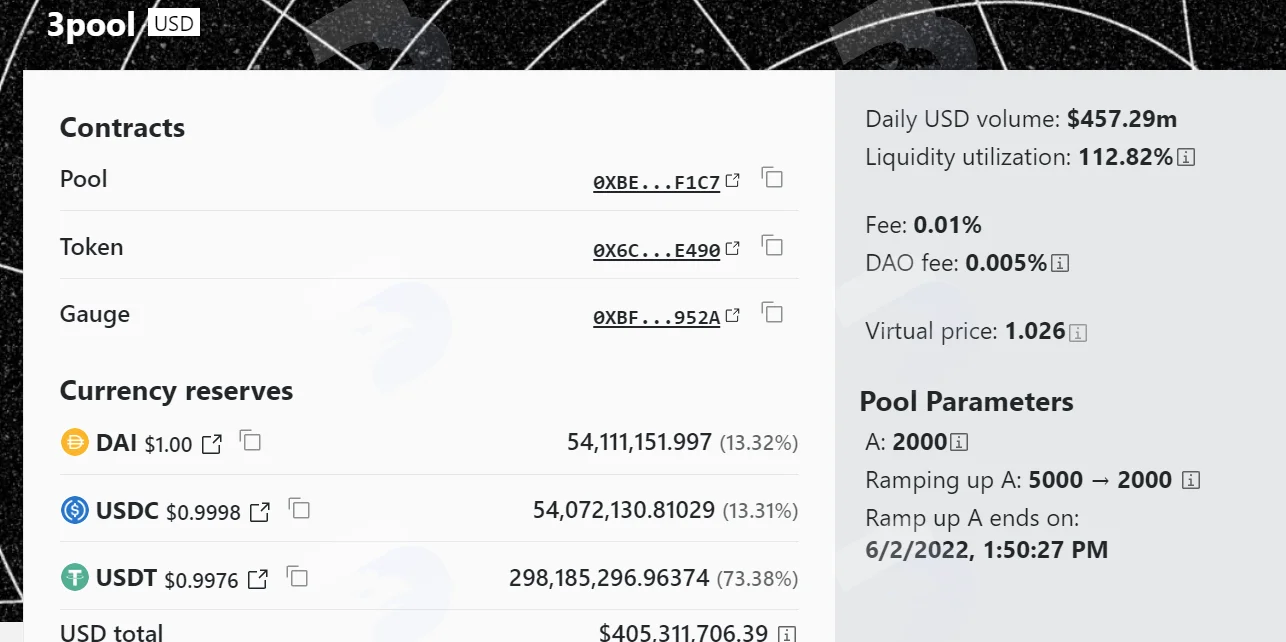The image size is (1286, 642).
Task: Select USDT share (73.38%)
Action: click(758, 579)
